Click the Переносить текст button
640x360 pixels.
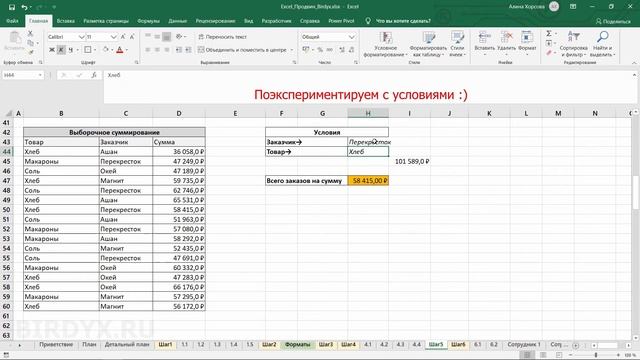tap(222, 37)
